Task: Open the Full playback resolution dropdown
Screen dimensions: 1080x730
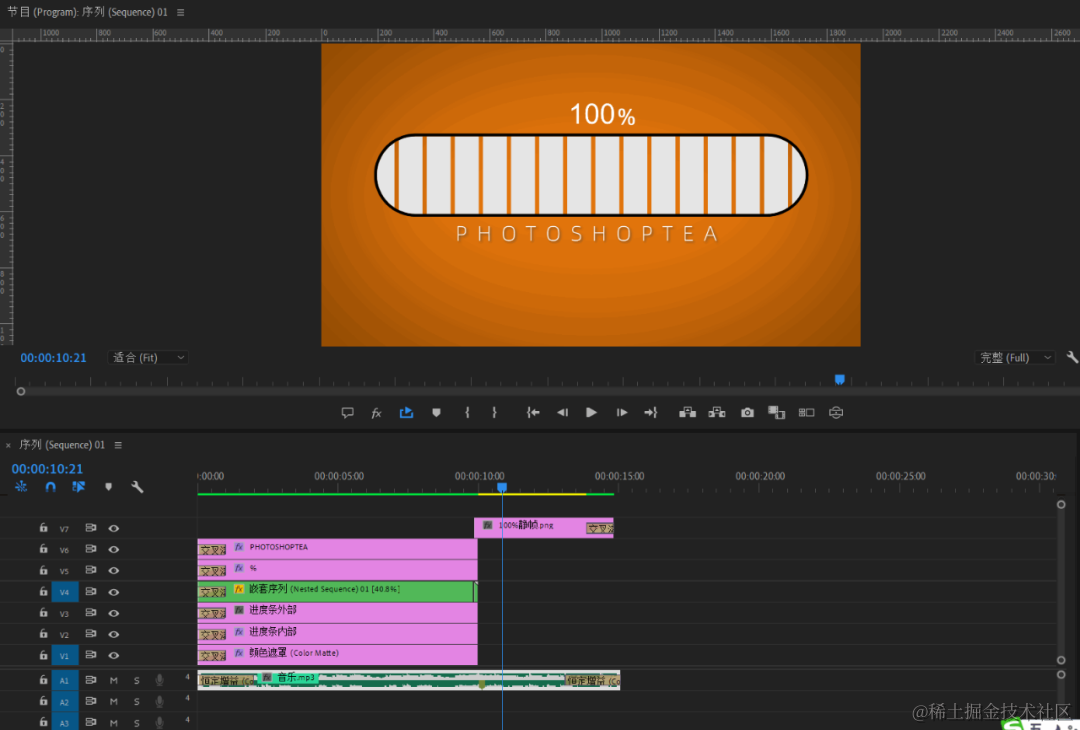Action: pos(1015,357)
